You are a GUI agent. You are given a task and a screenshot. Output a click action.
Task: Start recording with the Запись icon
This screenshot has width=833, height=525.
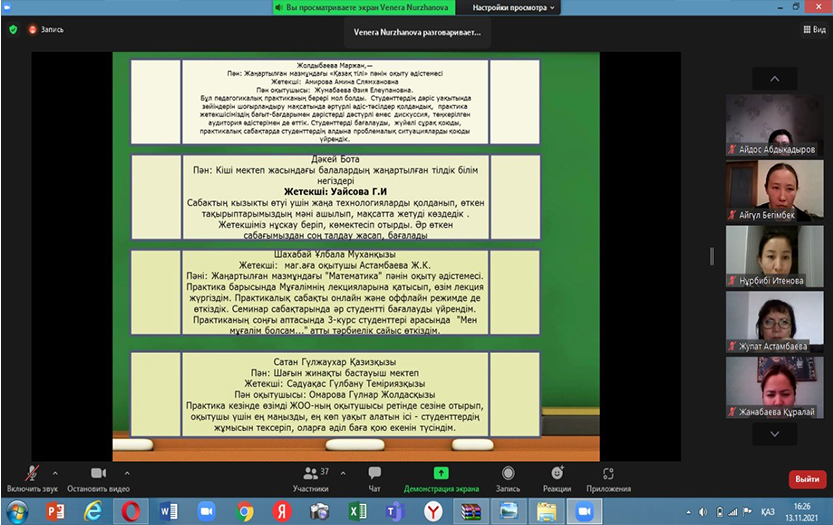click(x=508, y=478)
